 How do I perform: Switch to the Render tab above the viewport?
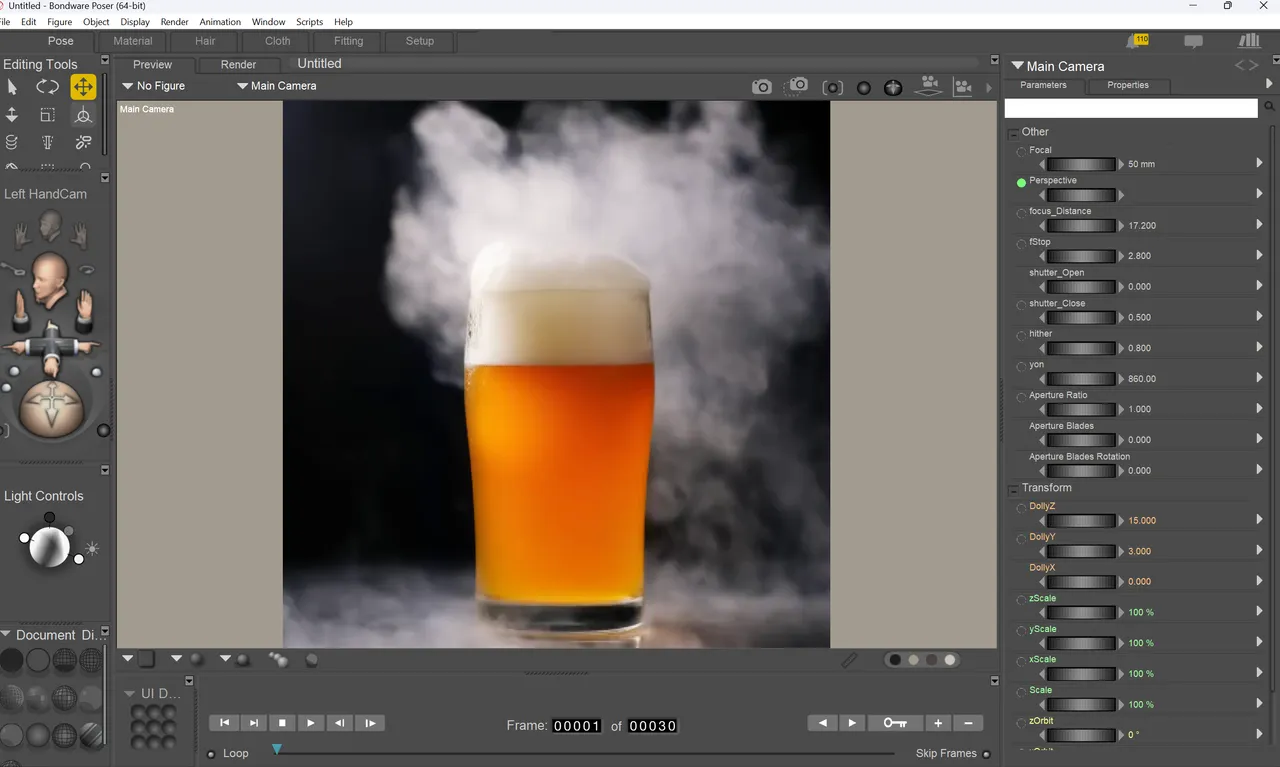pos(238,64)
